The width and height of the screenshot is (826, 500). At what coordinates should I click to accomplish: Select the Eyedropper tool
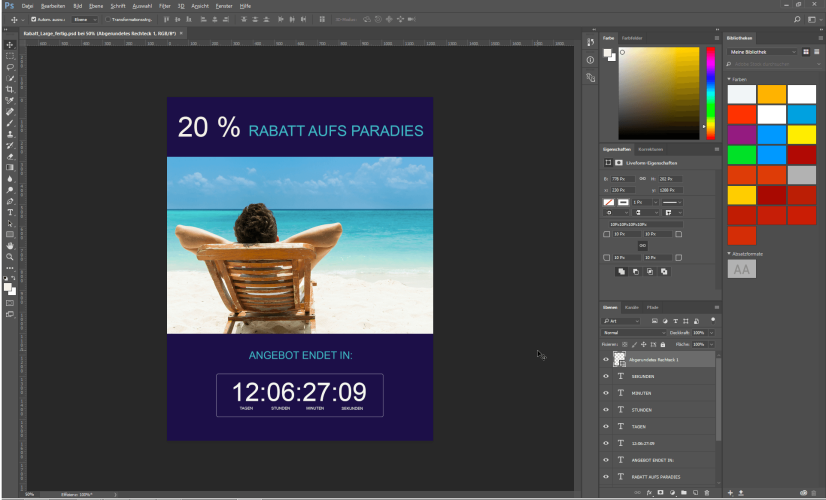pyautogui.click(x=10, y=100)
